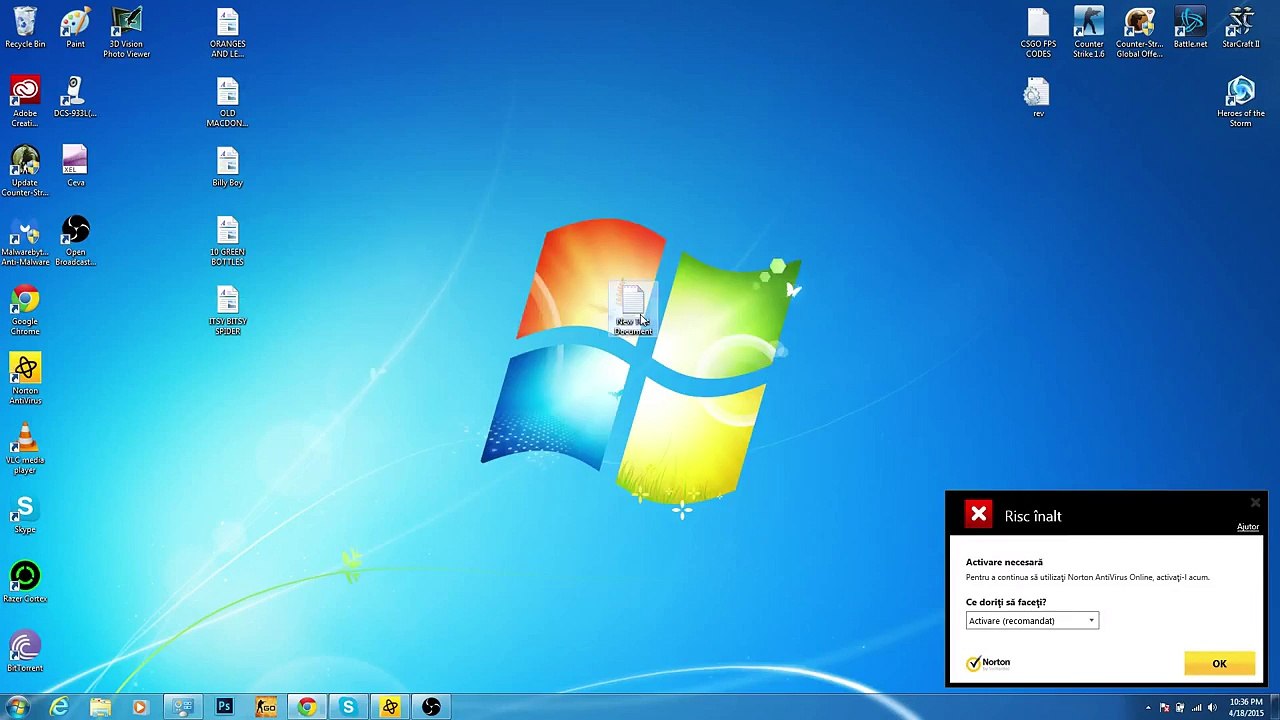
Task: Switch to Skype on the taskbar
Action: pyautogui.click(x=348, y=707)
